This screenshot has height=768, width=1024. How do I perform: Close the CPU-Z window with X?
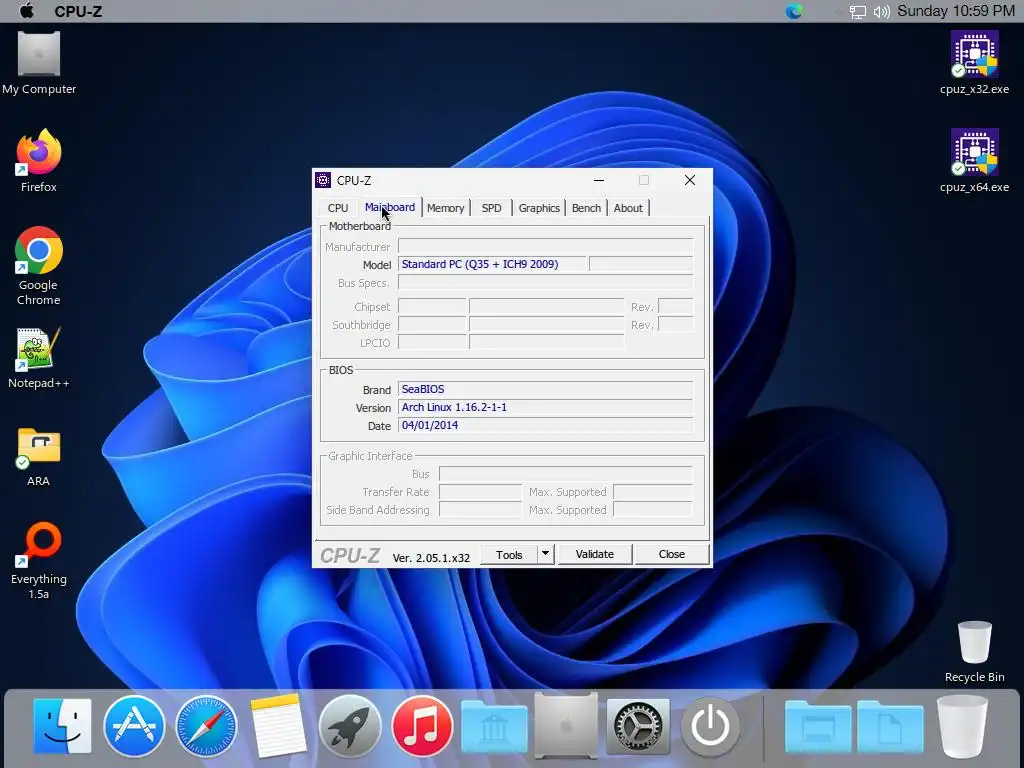click(690, 180)
